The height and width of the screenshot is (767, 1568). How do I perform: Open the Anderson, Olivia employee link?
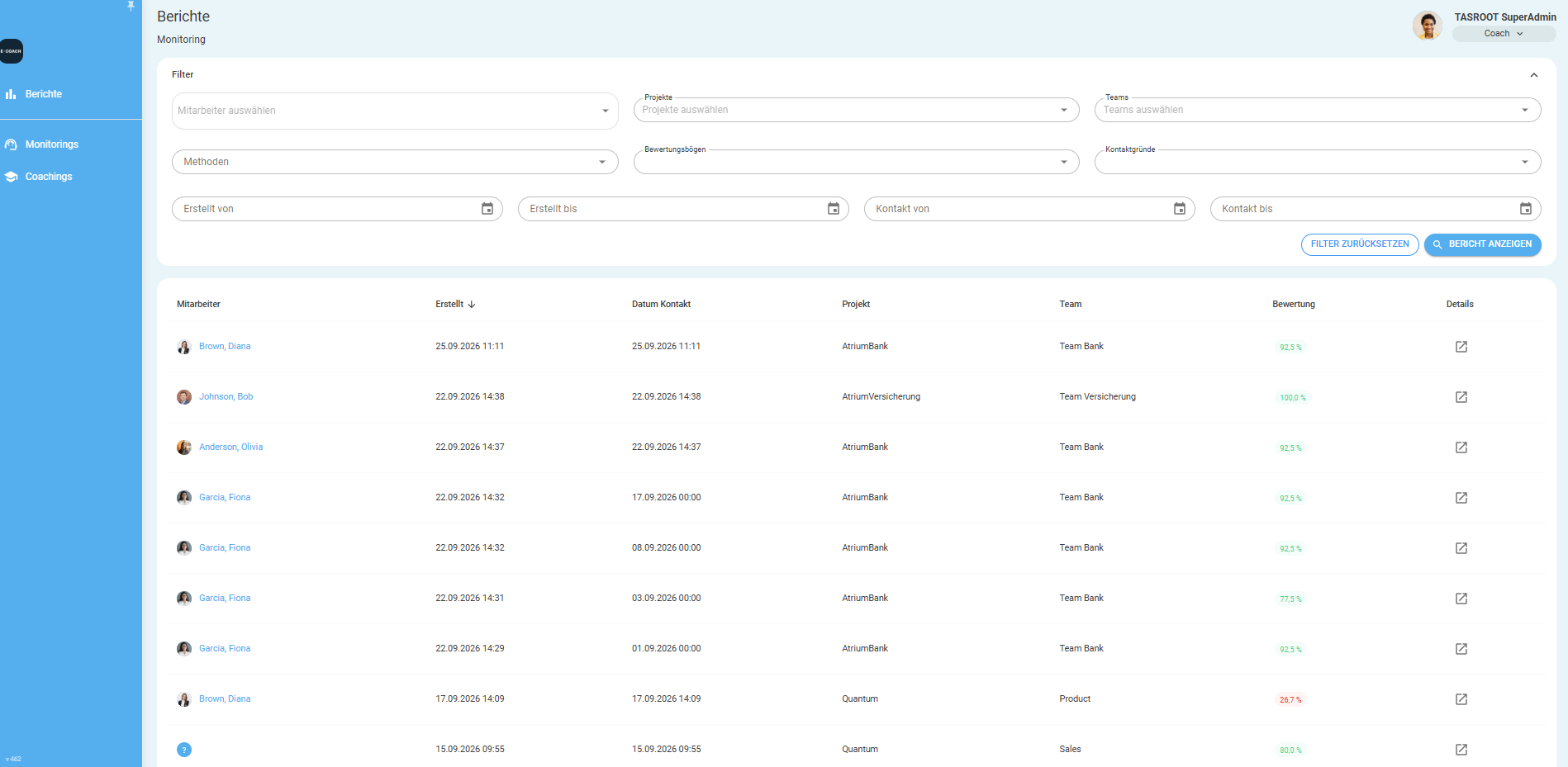[230, 447]
